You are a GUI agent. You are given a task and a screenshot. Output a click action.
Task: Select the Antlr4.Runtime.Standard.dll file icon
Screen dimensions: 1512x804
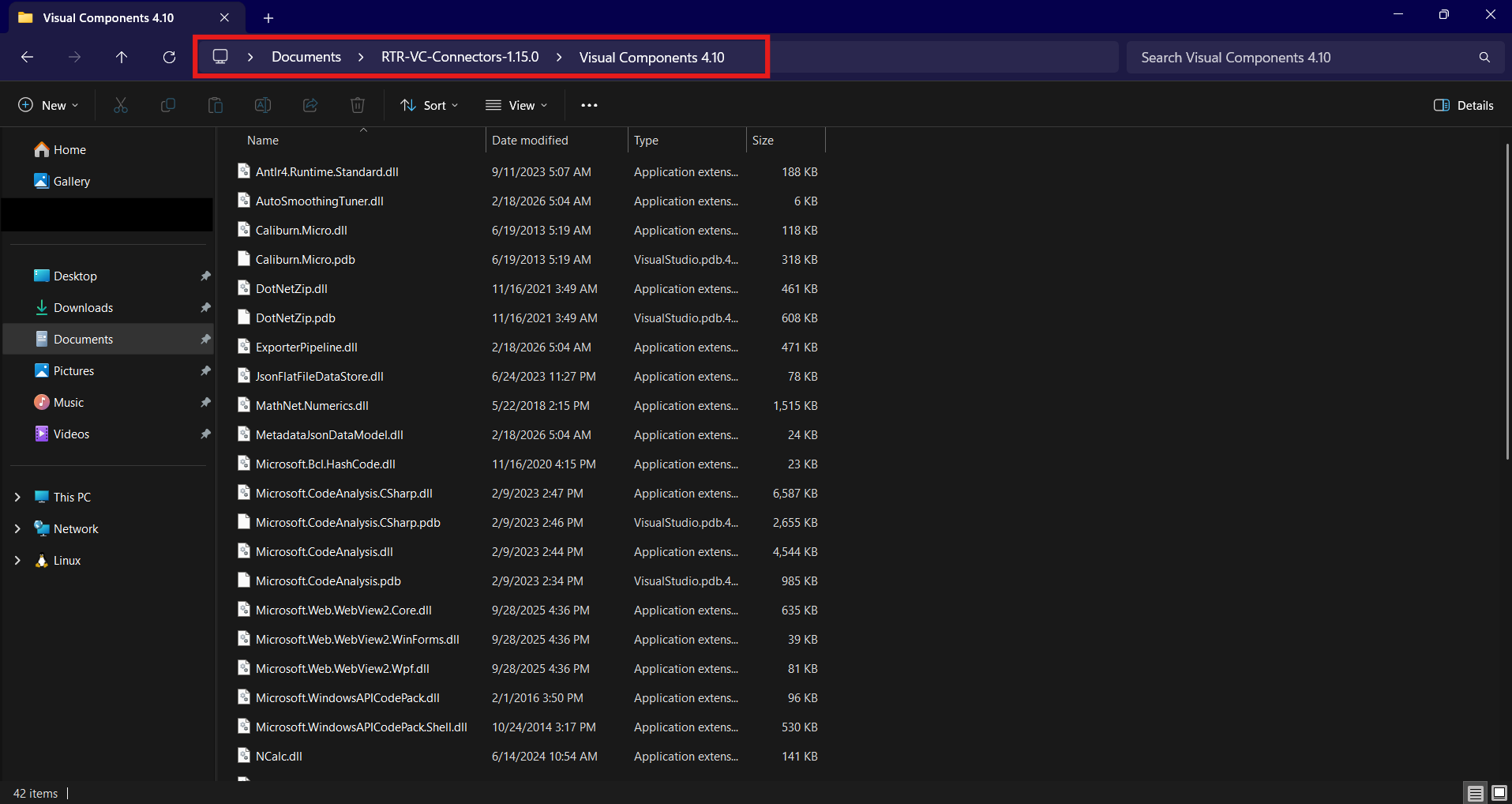tap(244, 171)
